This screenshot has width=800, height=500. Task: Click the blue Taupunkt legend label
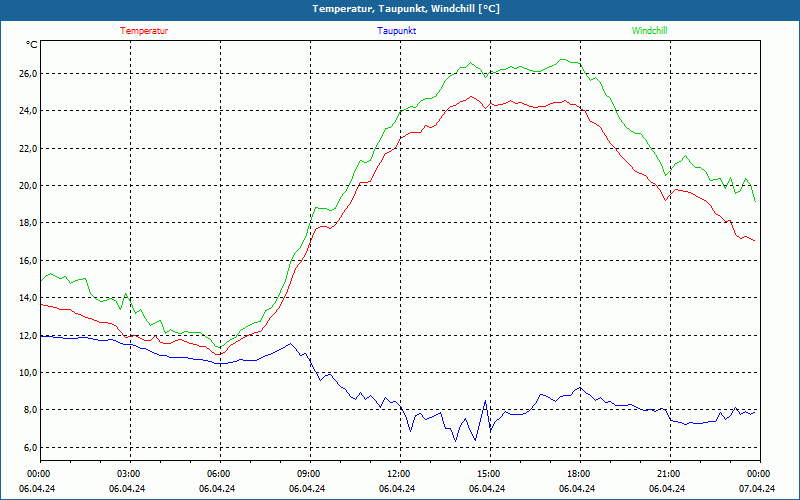[396, 31]
